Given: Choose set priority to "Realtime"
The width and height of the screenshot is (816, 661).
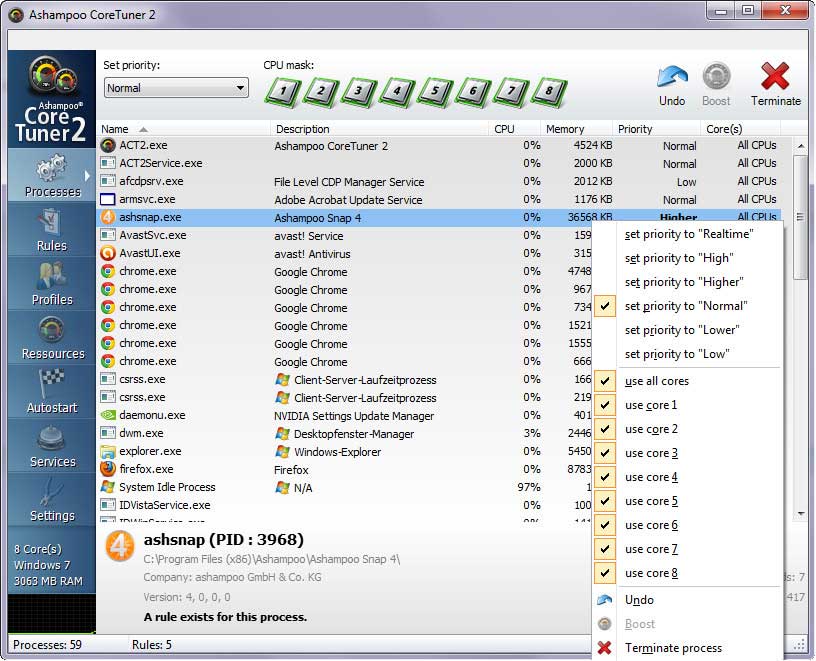Looking at the screenshot, I should pyautogui.click(x=688, y=234).
